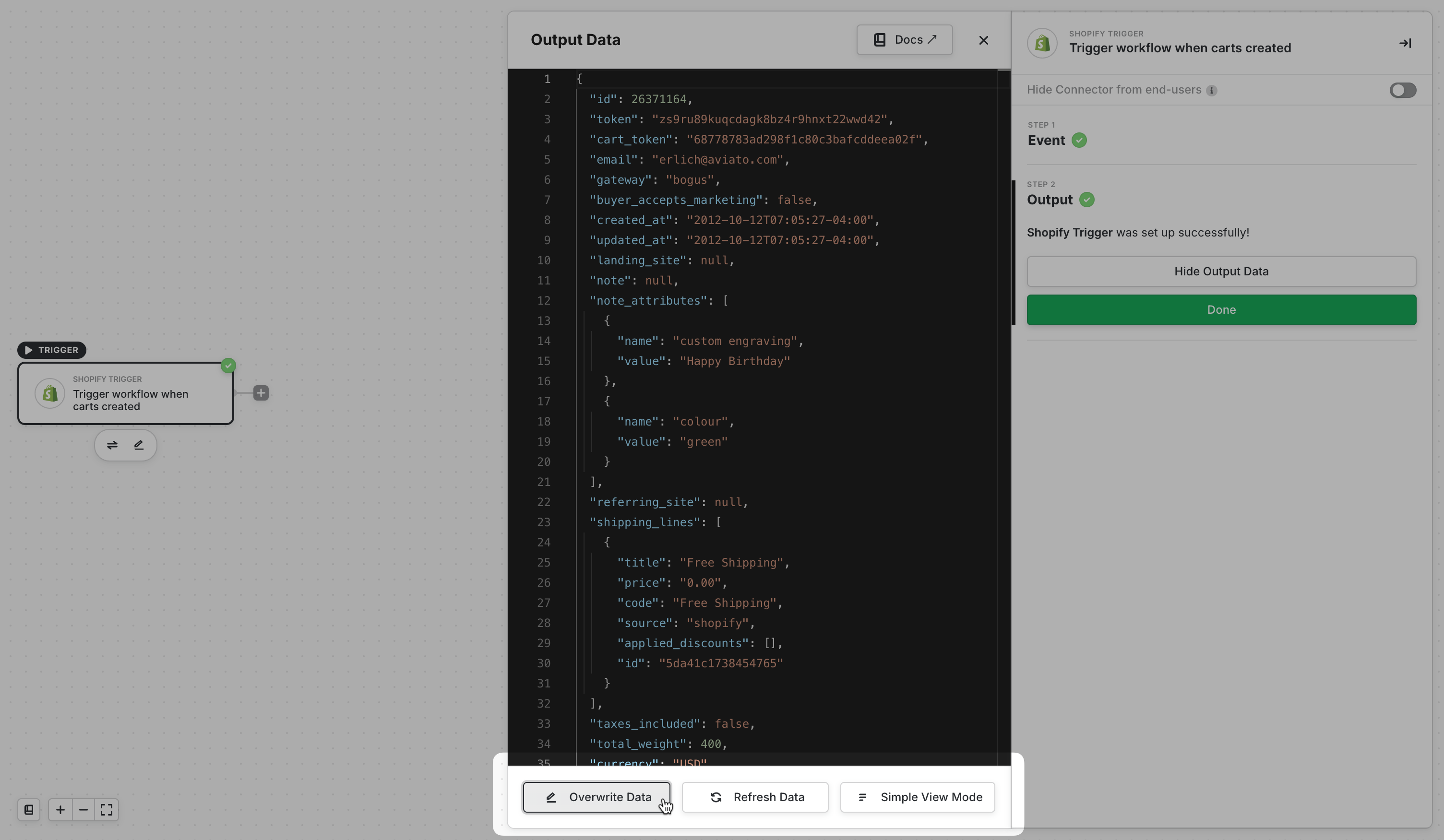Image resolution: width=1444 pixels, height=840 pixels.
Task: Zoom out the canvas with the minus icon
Action: (x=84, y=810)
